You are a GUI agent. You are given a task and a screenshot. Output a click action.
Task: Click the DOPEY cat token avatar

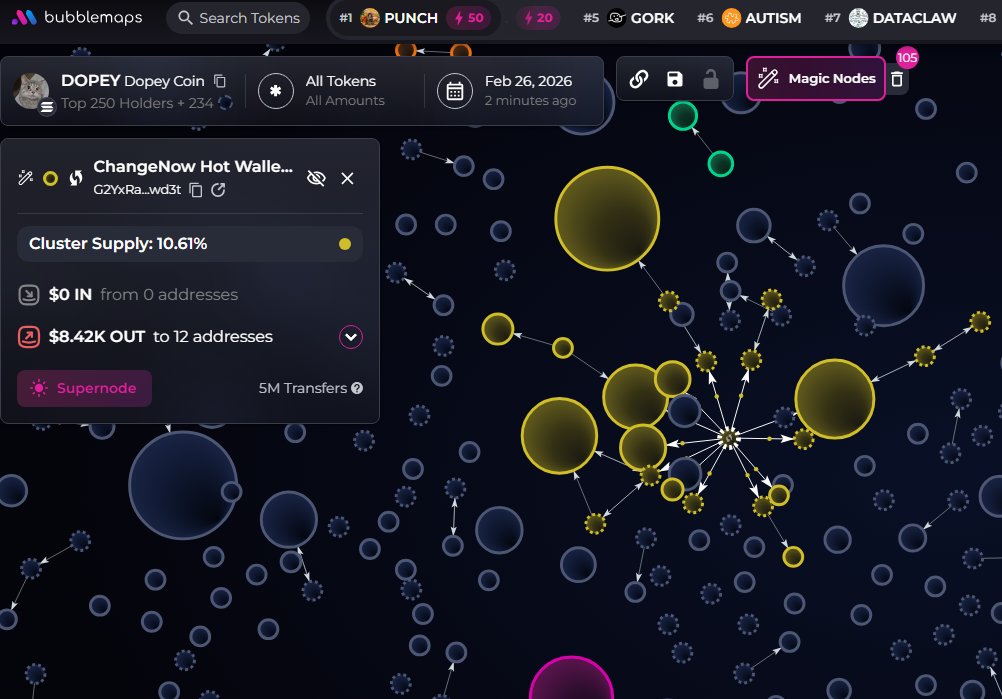(x=31, y=91)
